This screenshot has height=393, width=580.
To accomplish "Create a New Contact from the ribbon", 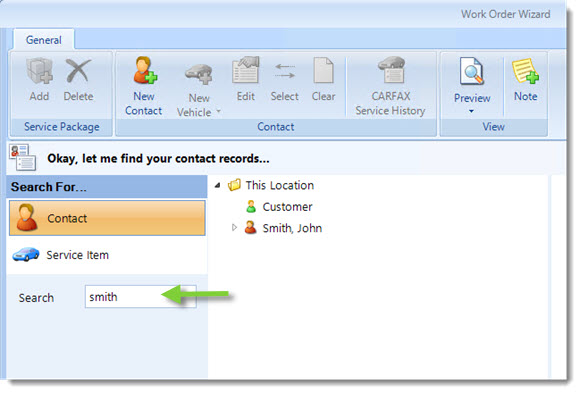I will [144, 86].
